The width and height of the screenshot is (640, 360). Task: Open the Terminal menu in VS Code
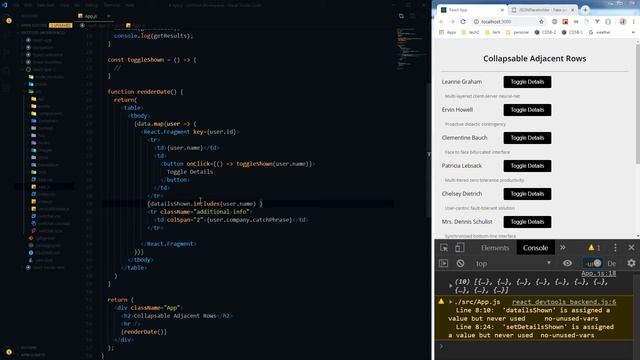tap(111, 5)
